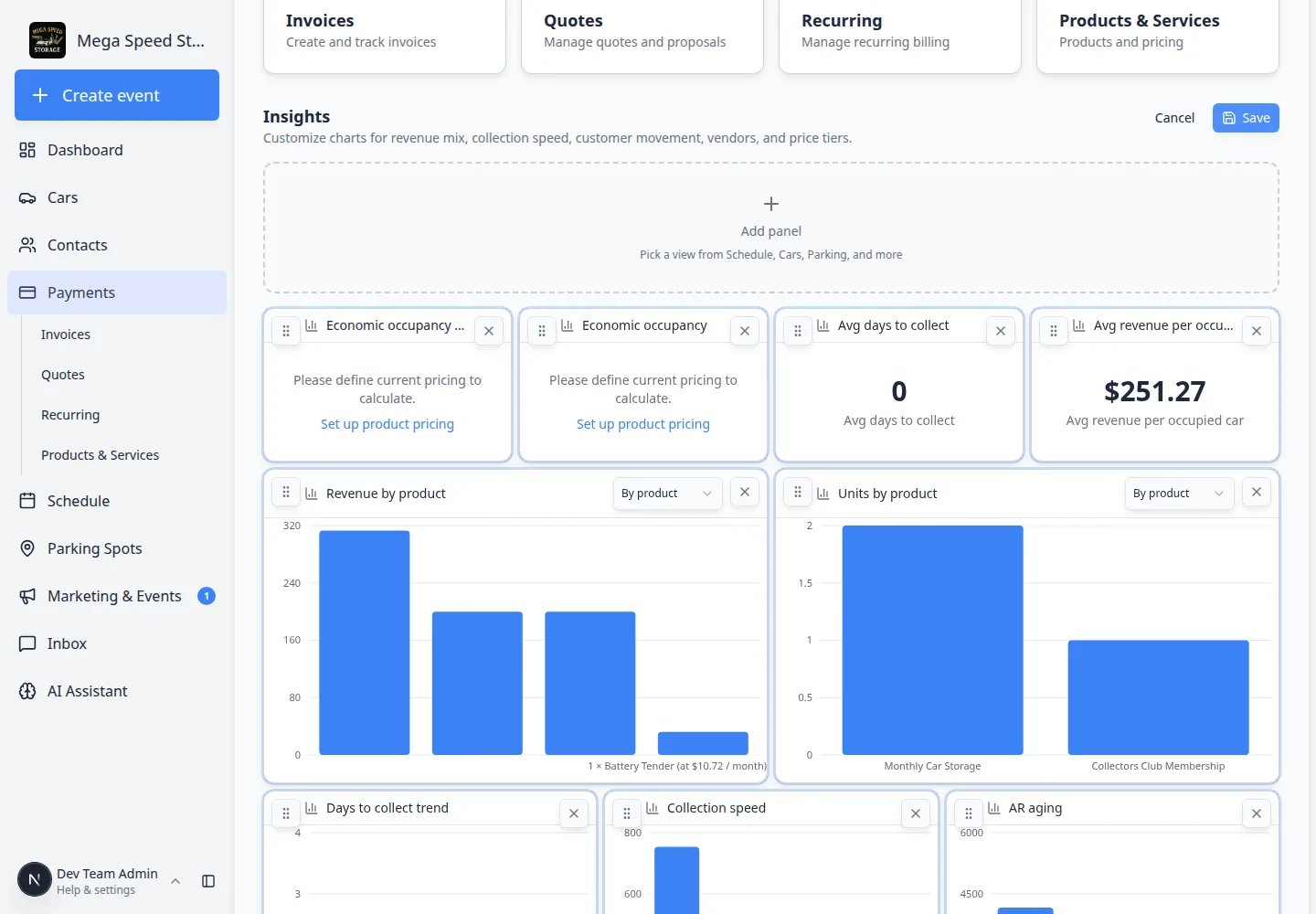Close the Revenue by product panel

745,493
